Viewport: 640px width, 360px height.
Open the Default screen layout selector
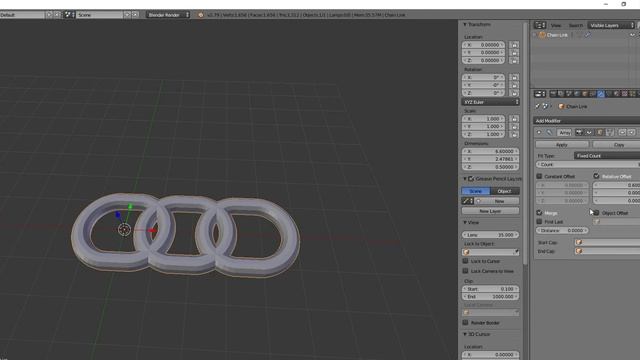(22, 15)
